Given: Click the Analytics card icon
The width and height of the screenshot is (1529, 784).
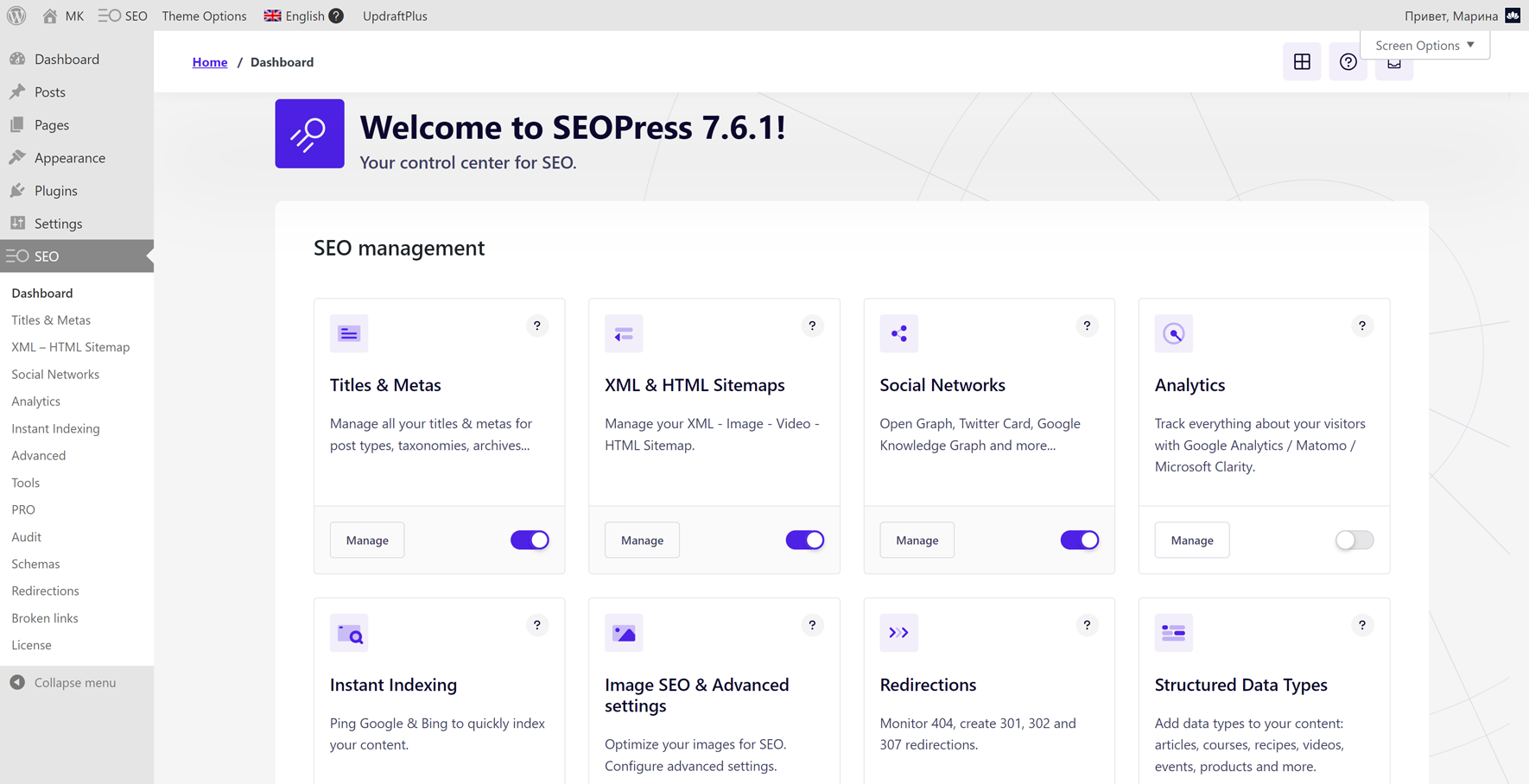Looking at the screenshot, I should pos(1173,333).
